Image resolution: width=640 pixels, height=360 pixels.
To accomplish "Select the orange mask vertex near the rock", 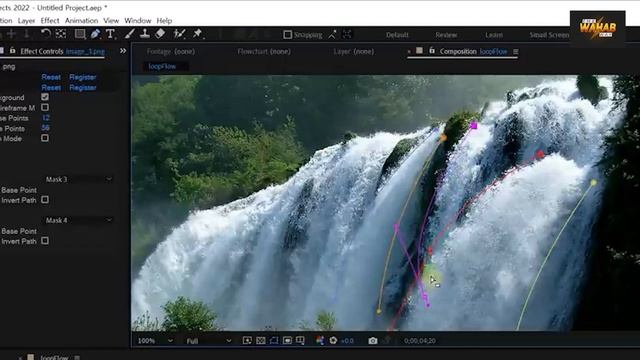I will click(x=443, y=138).
